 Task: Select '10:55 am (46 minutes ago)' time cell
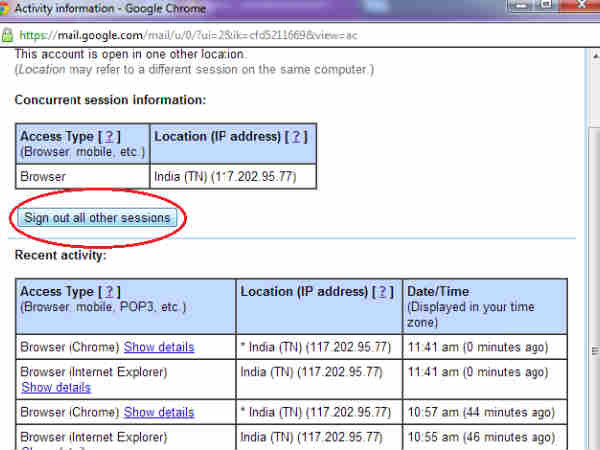tap(485, 437)
